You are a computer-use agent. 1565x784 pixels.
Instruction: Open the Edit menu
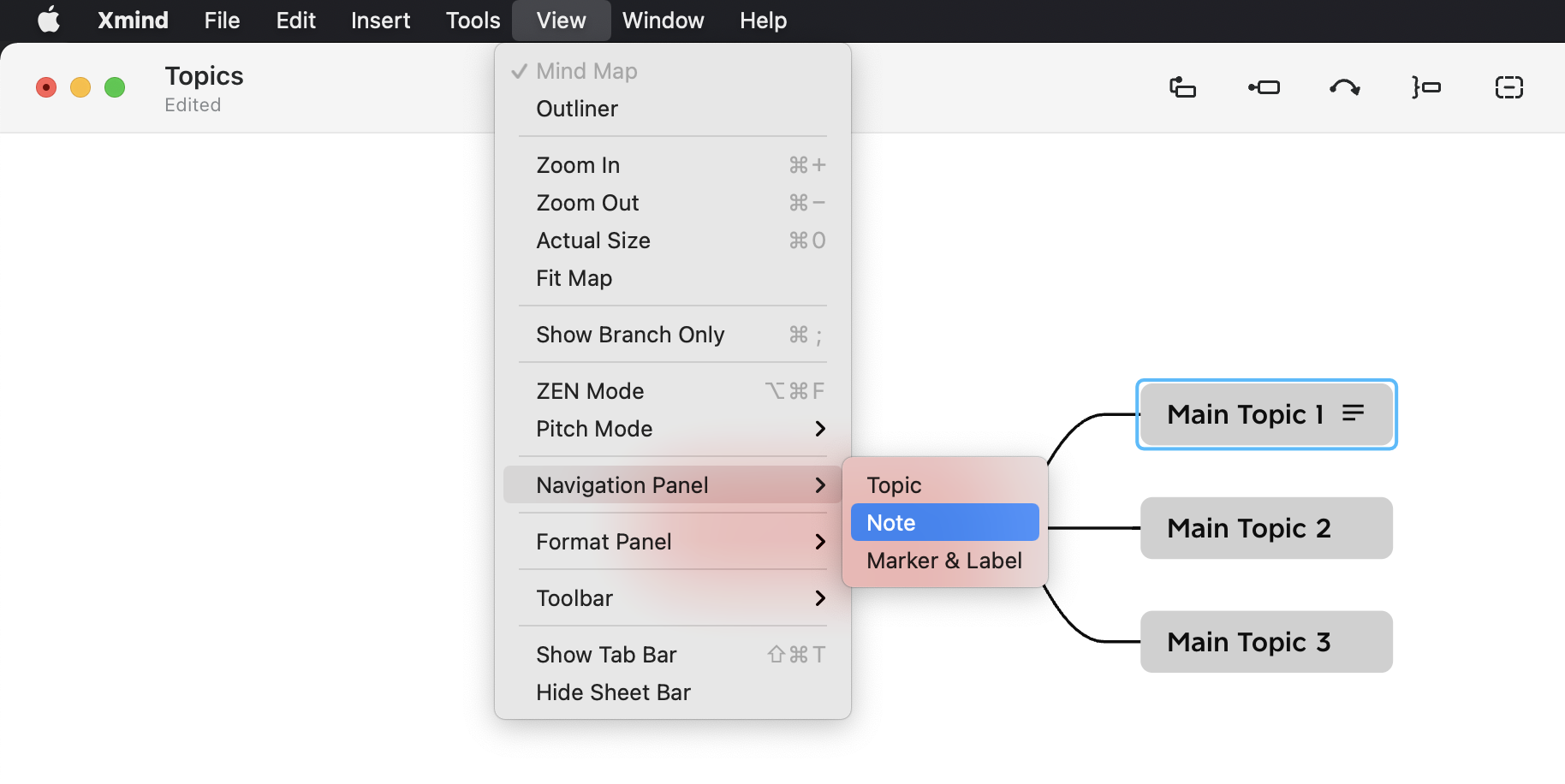coord(295,21)
